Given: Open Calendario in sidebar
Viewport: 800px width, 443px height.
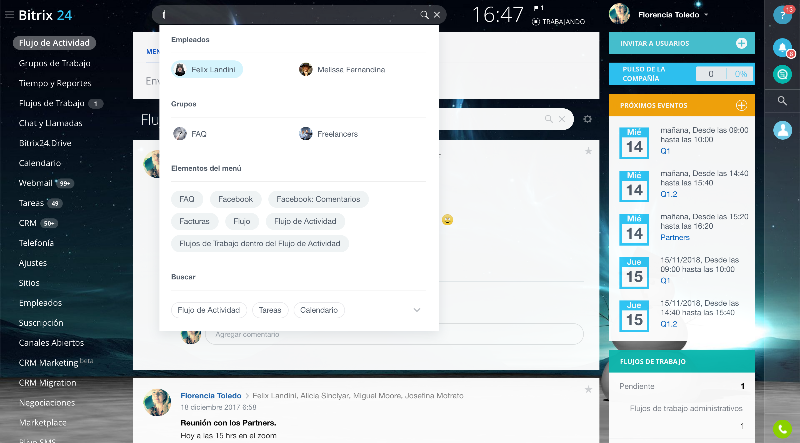Looking at the screenshot, I should point(40,163).
